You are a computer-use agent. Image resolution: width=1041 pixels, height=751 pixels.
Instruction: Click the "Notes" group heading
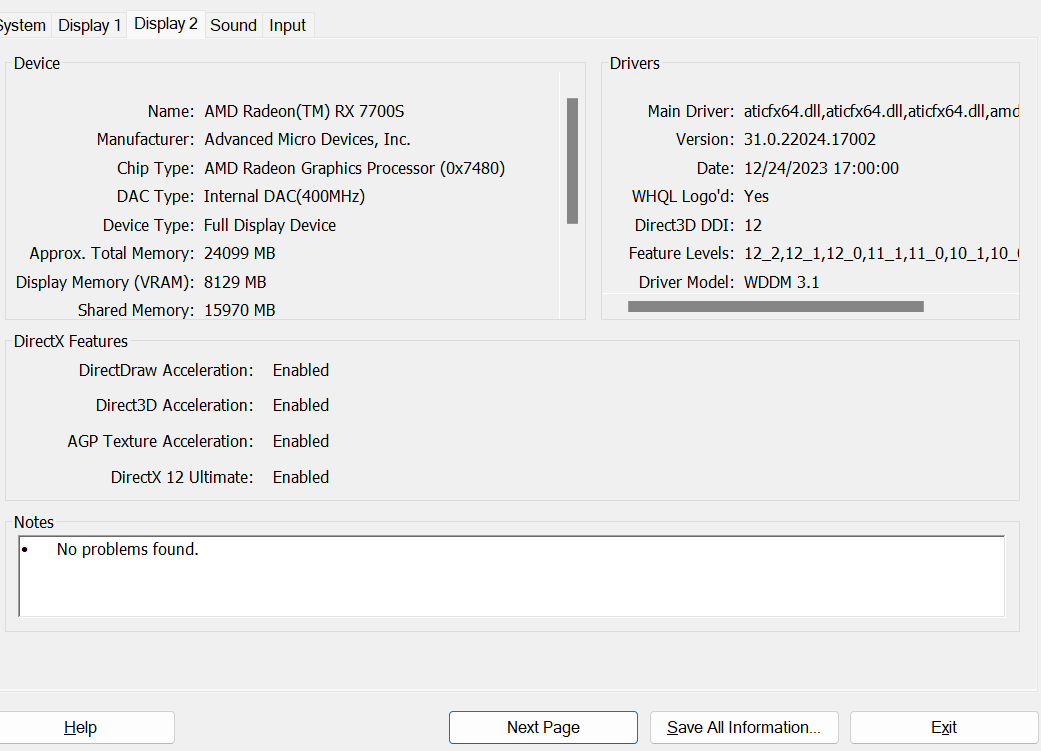pos(34,522)
